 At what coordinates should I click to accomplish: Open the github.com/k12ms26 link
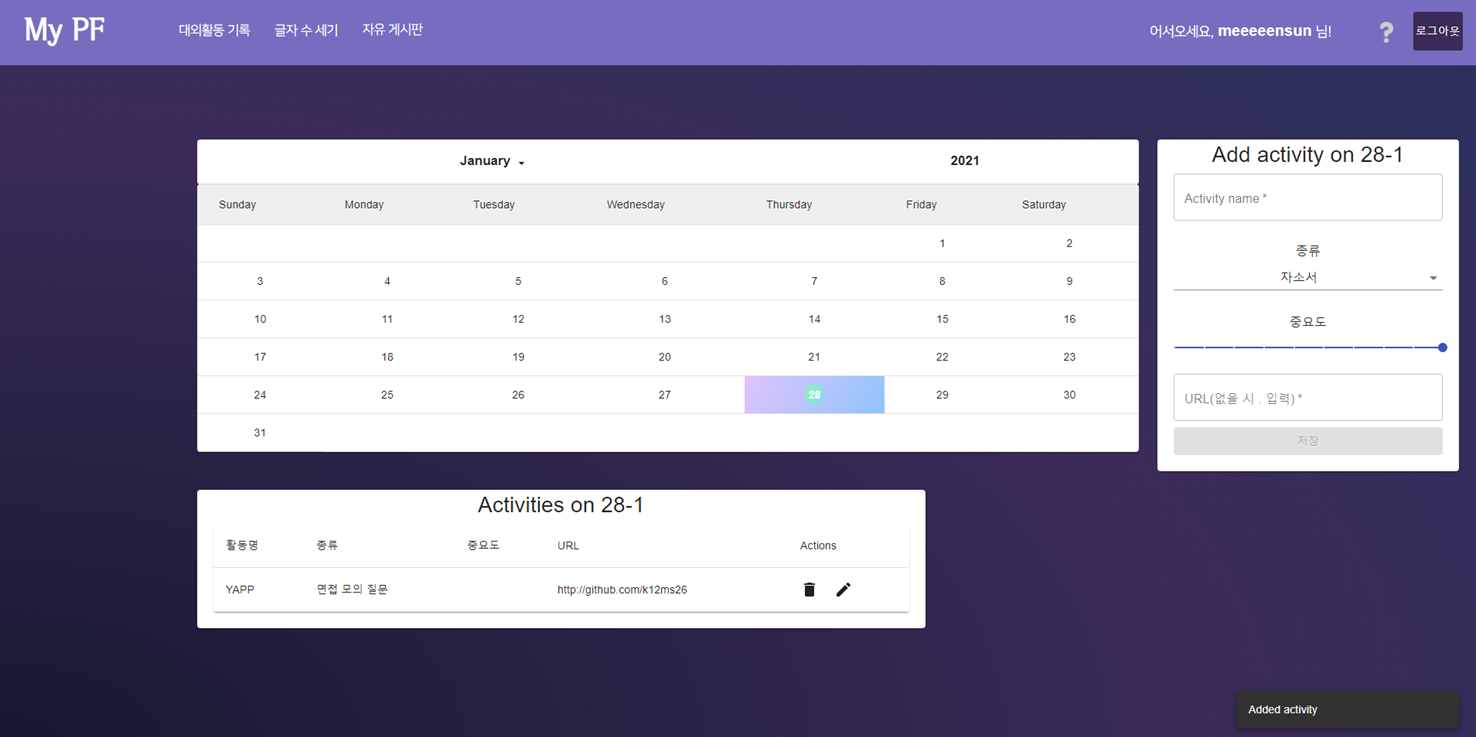click(x=621, y=589)
